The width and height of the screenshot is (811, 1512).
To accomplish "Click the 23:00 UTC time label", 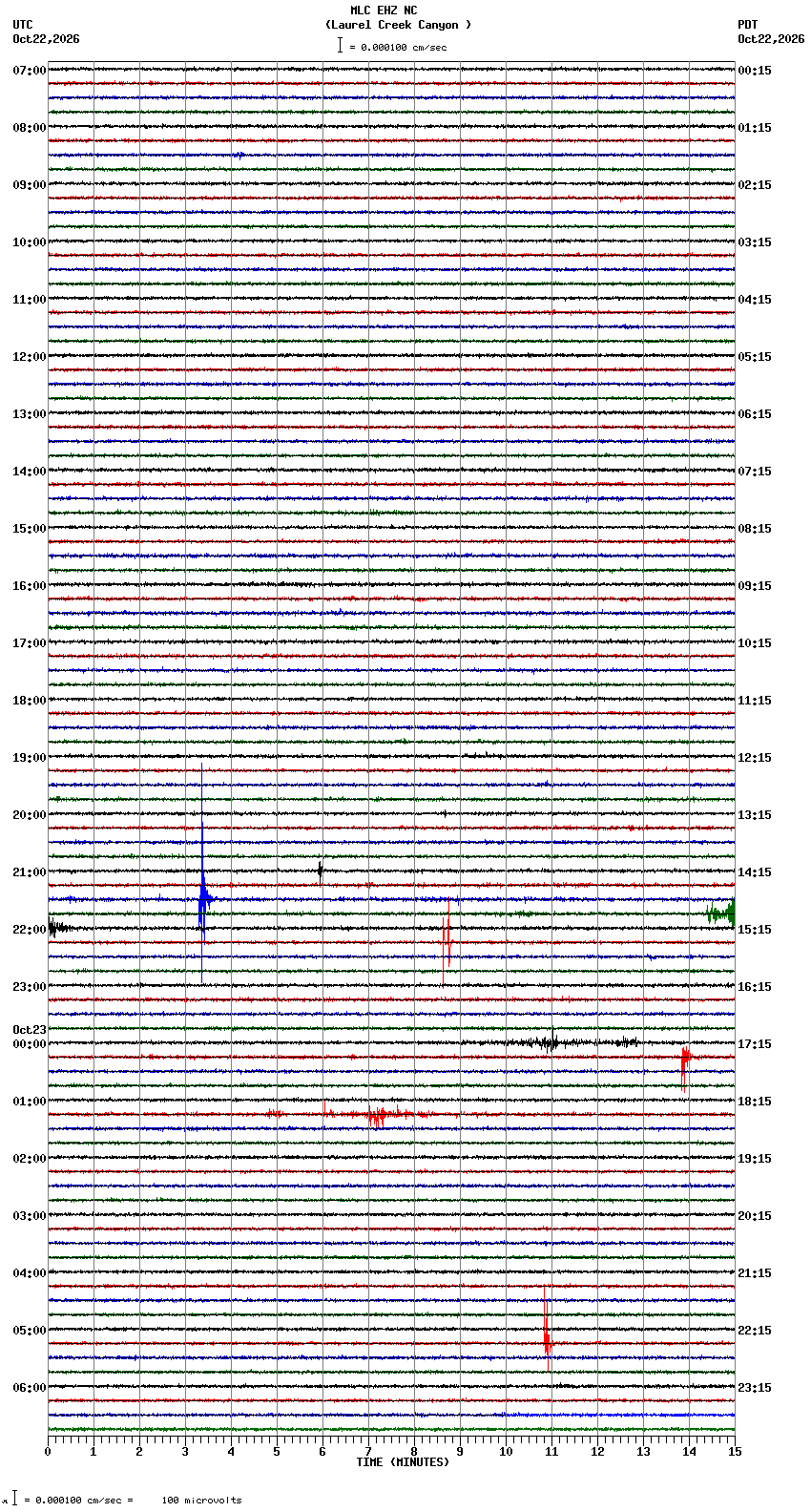I will 30,987.
